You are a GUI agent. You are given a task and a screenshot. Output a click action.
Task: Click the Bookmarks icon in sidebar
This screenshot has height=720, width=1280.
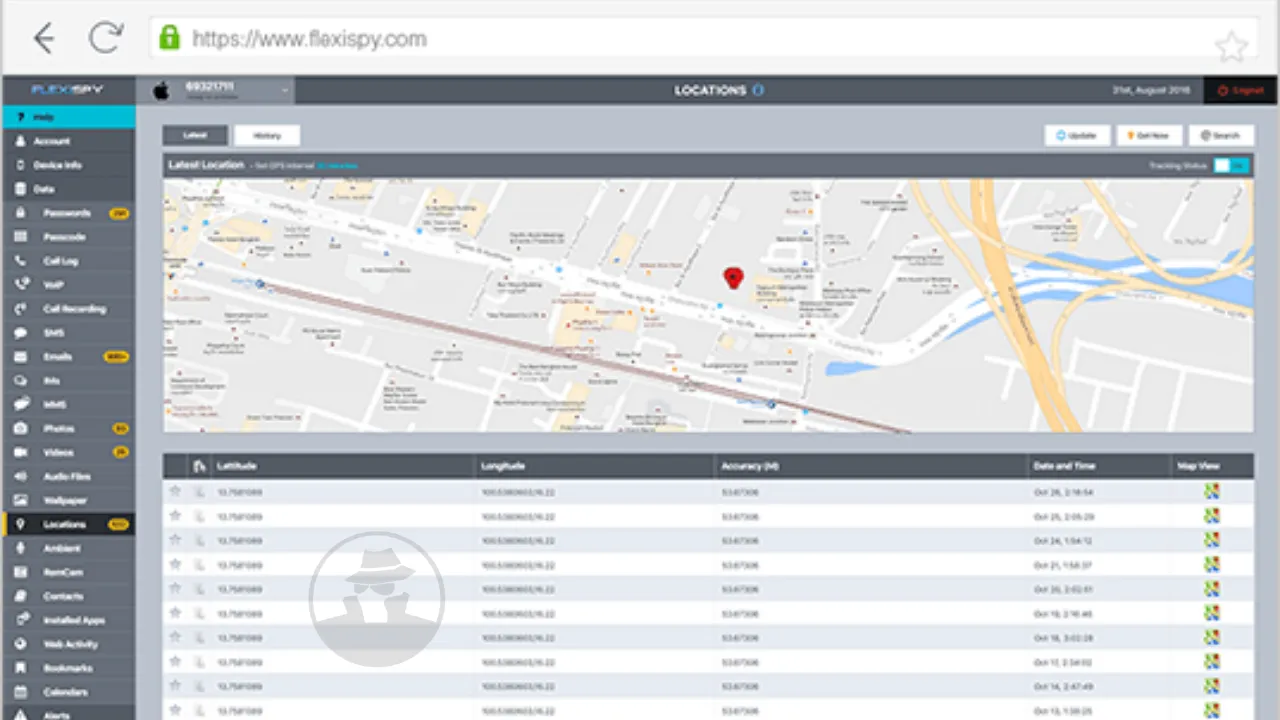coord(21,668)
